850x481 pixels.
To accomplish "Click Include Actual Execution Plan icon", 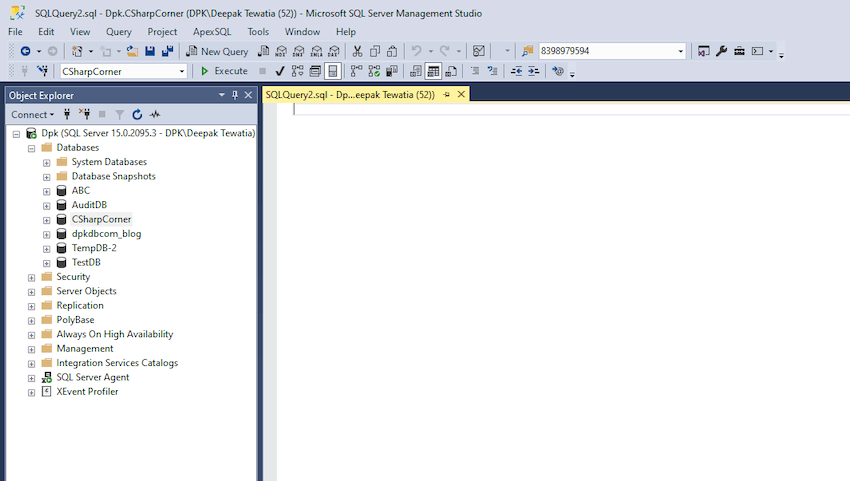I will (356, 71).
